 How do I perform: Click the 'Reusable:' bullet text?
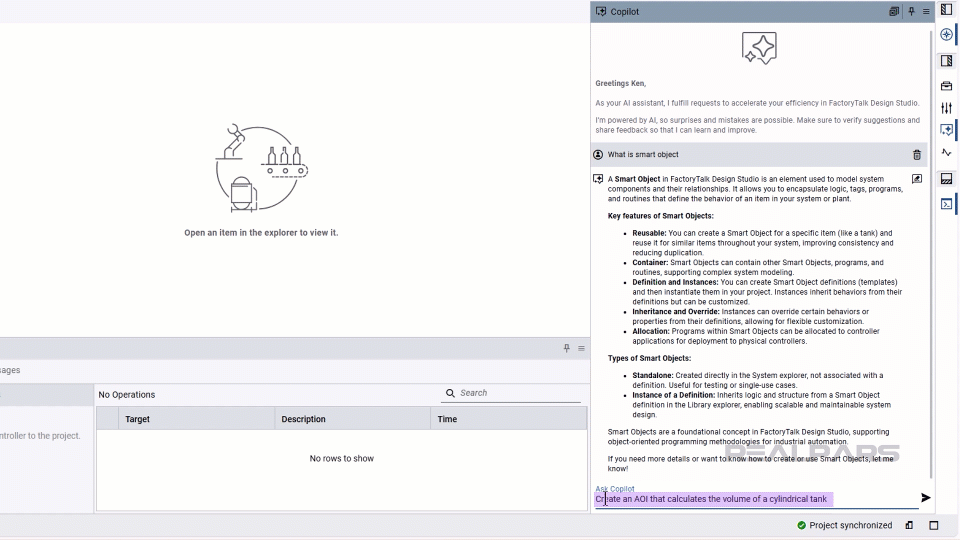pos(649,233)
